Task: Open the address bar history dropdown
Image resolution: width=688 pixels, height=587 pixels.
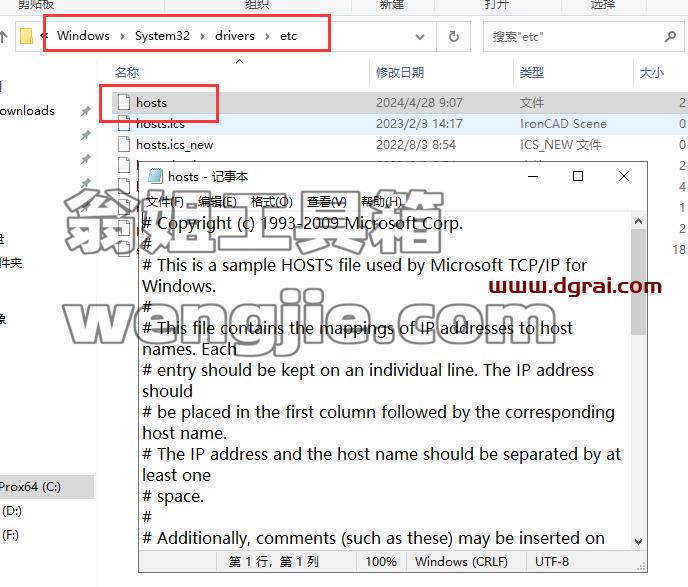Action: (420, 37)
